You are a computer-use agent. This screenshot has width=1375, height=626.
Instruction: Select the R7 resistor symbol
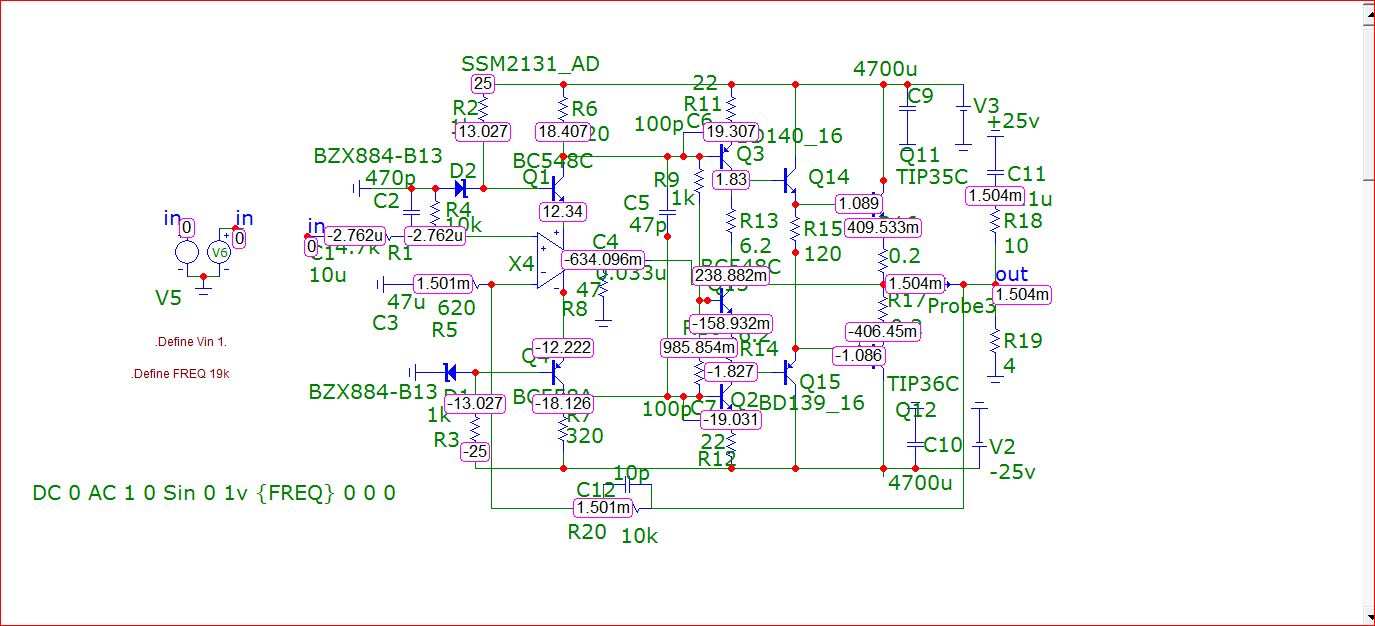(x=563, y=430)
